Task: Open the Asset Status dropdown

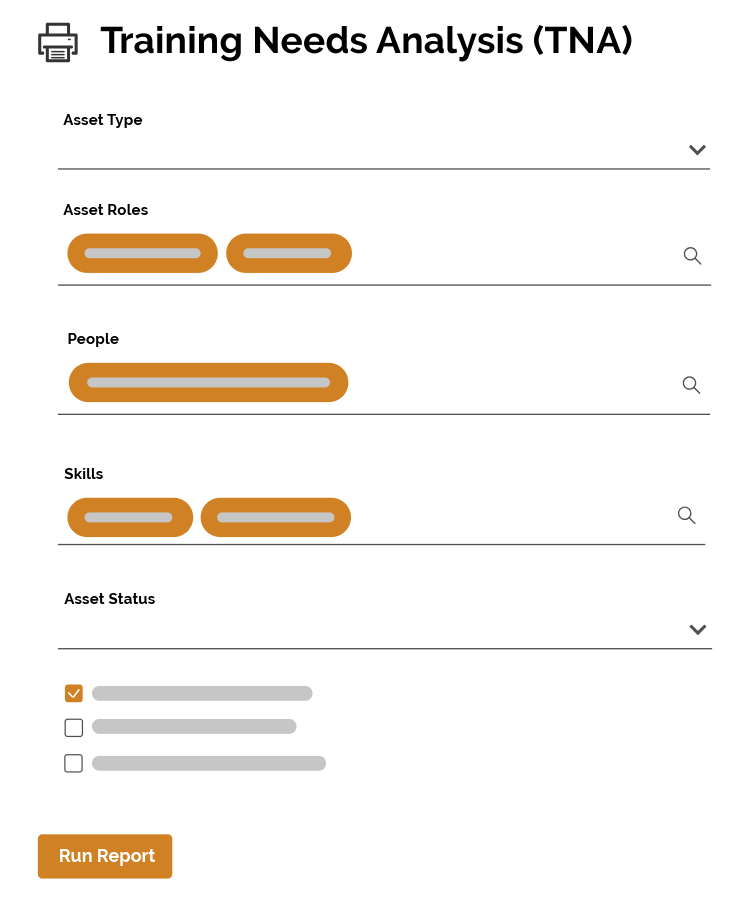Action: pyautogui.click(x=697, y=630)
